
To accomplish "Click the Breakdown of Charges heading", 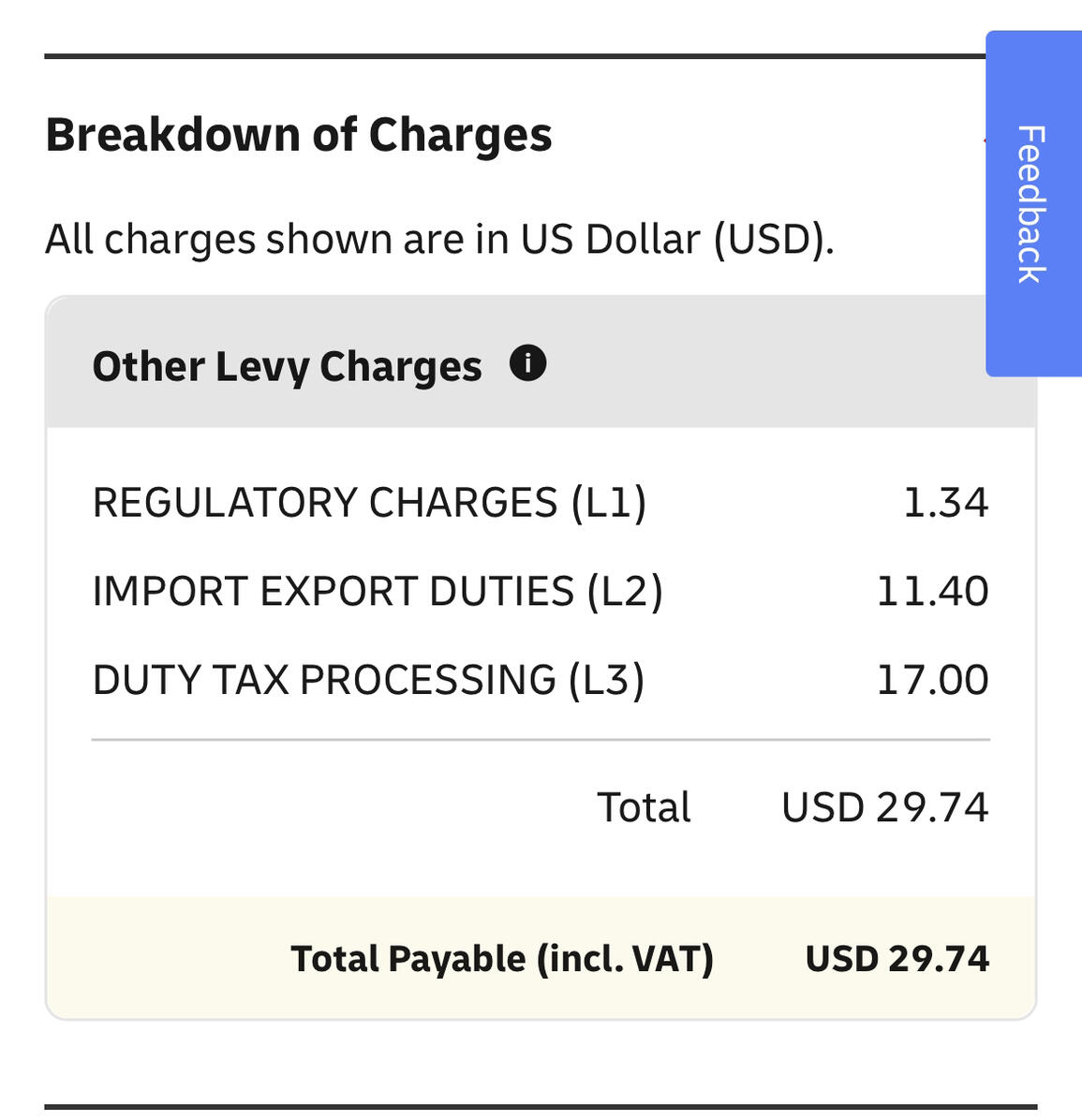I will [299, 135].
